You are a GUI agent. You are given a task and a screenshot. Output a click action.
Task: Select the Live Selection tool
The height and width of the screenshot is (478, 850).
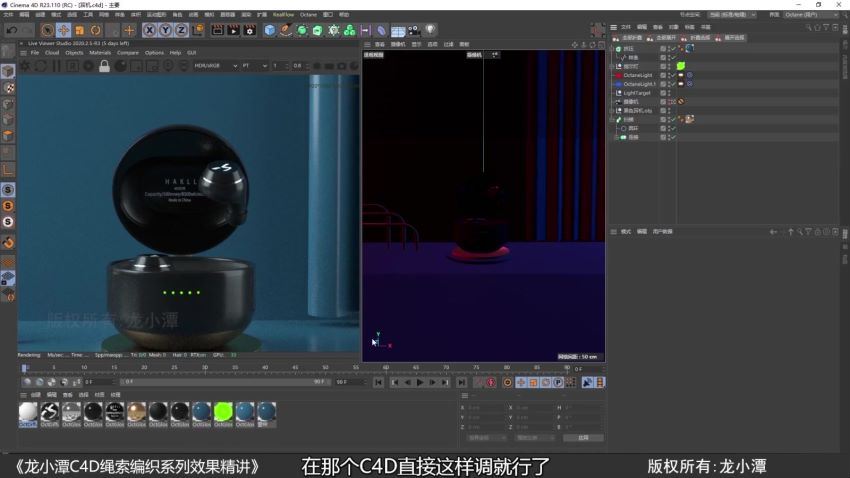pos(47,30)
